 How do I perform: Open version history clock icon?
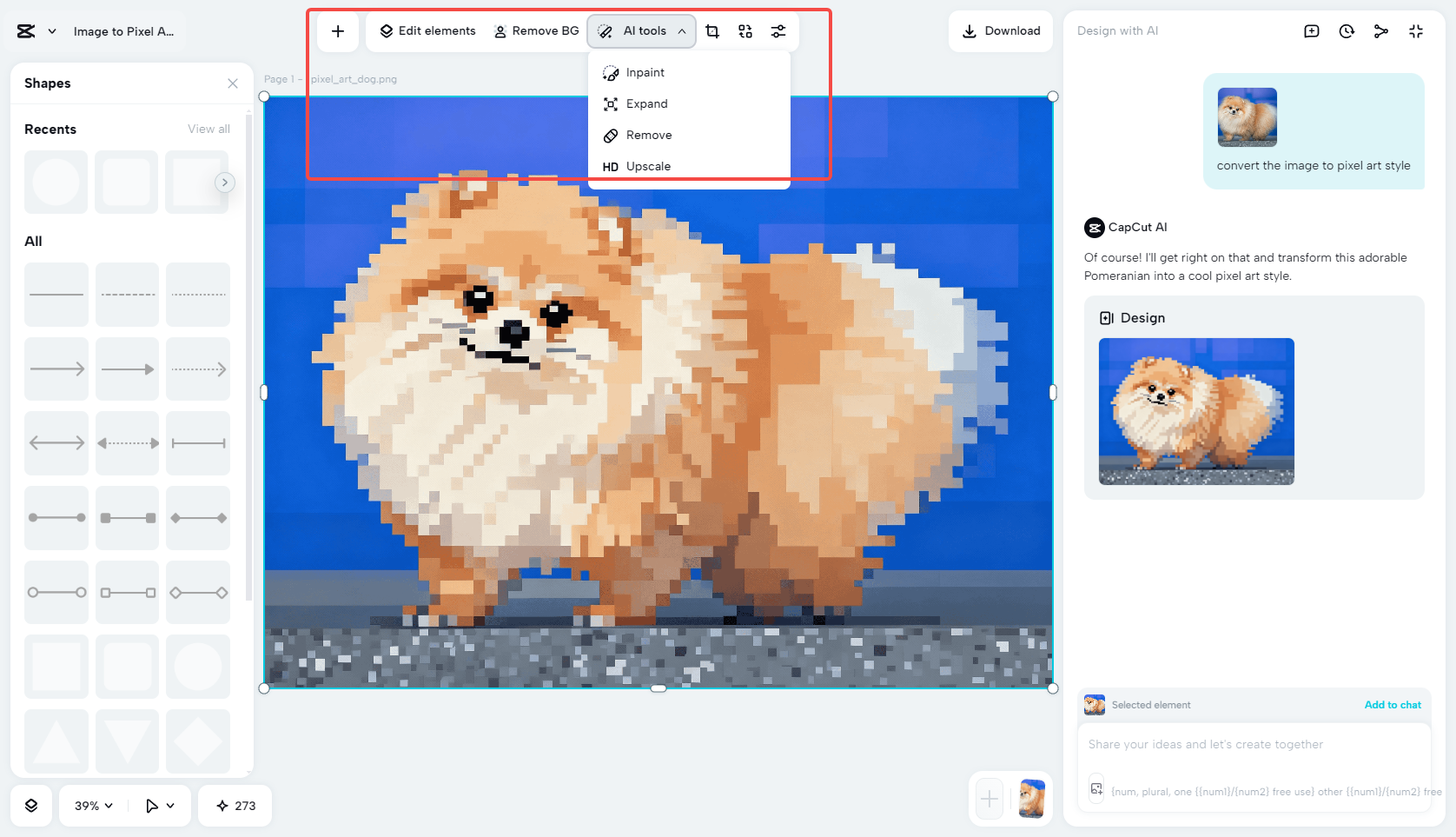coord(1347,30)
